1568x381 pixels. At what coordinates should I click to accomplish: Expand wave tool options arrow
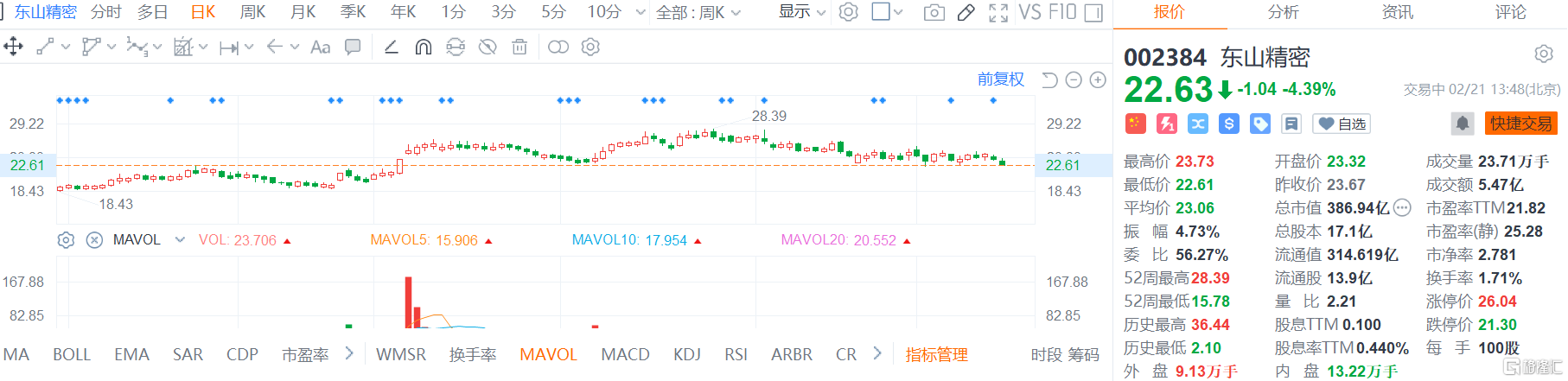157,48
